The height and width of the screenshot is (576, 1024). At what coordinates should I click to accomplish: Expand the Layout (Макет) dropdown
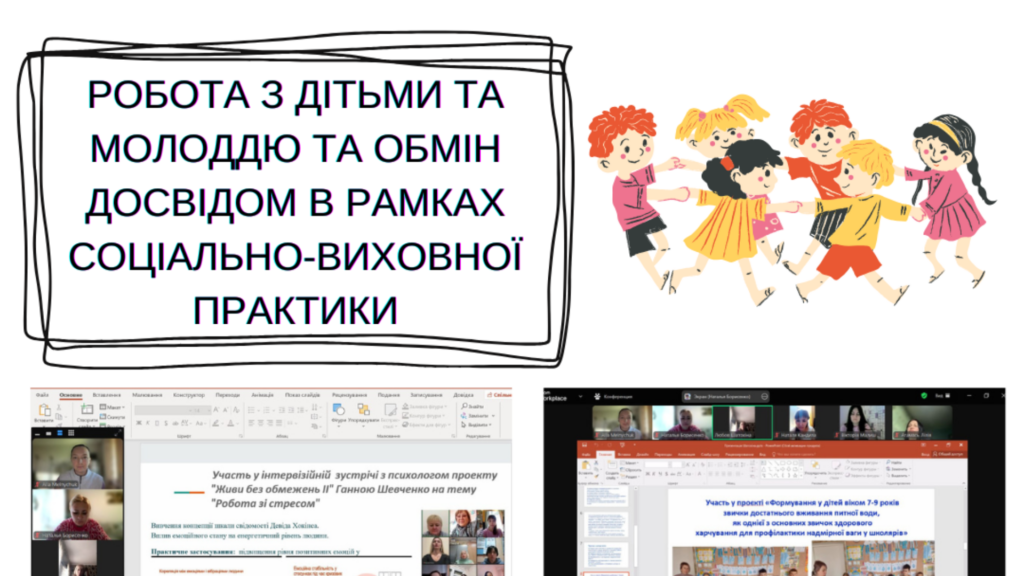coord(113,407)
